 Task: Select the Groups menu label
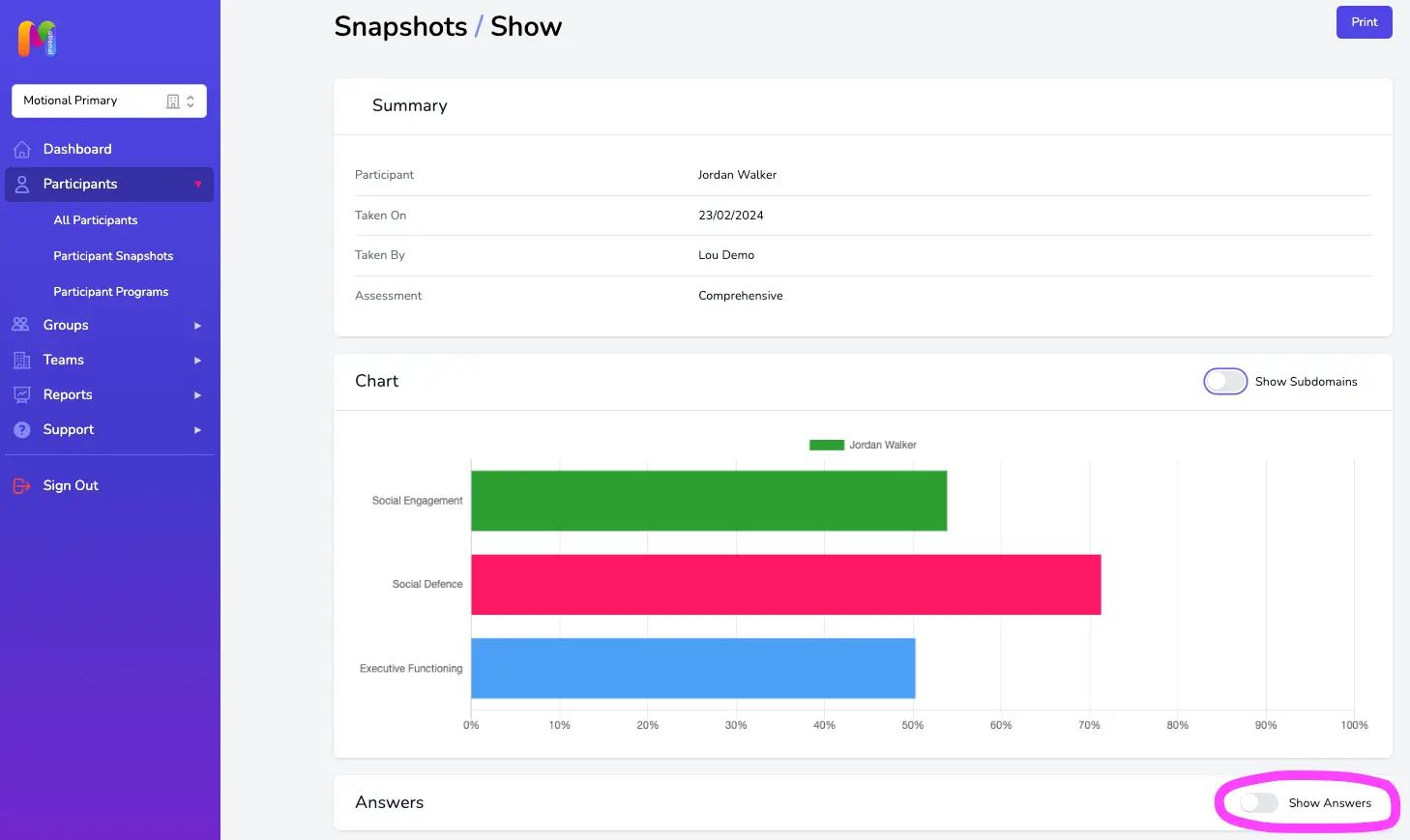[x=66, y=325]
